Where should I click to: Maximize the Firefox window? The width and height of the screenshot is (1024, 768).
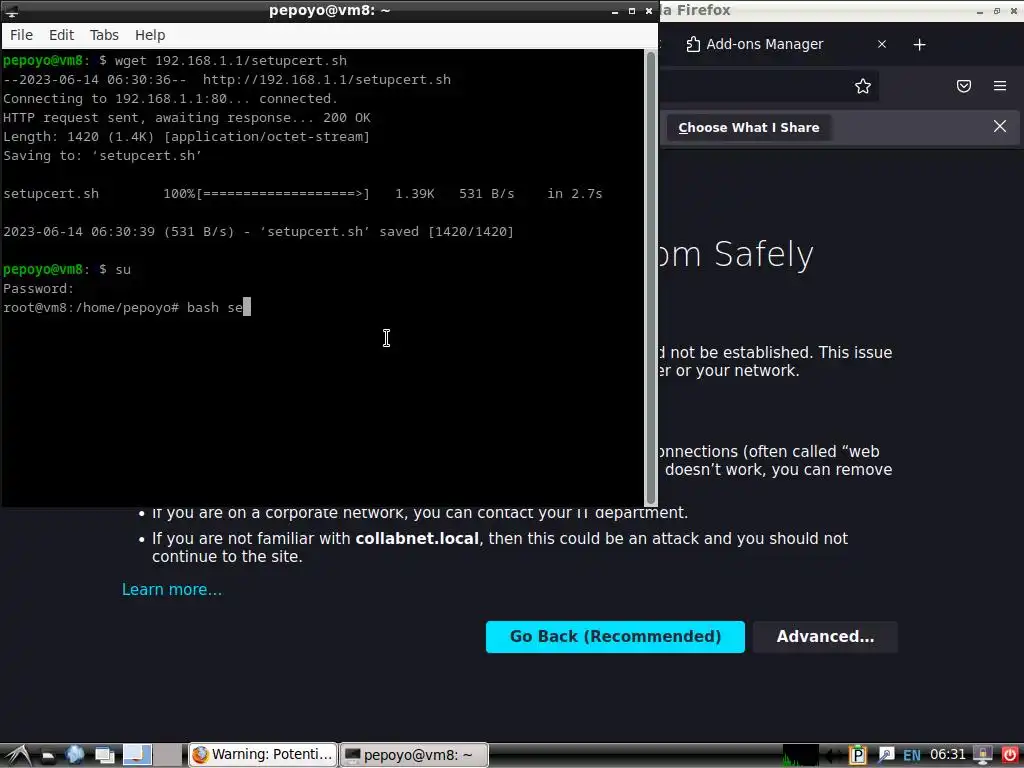pos(997,11)
